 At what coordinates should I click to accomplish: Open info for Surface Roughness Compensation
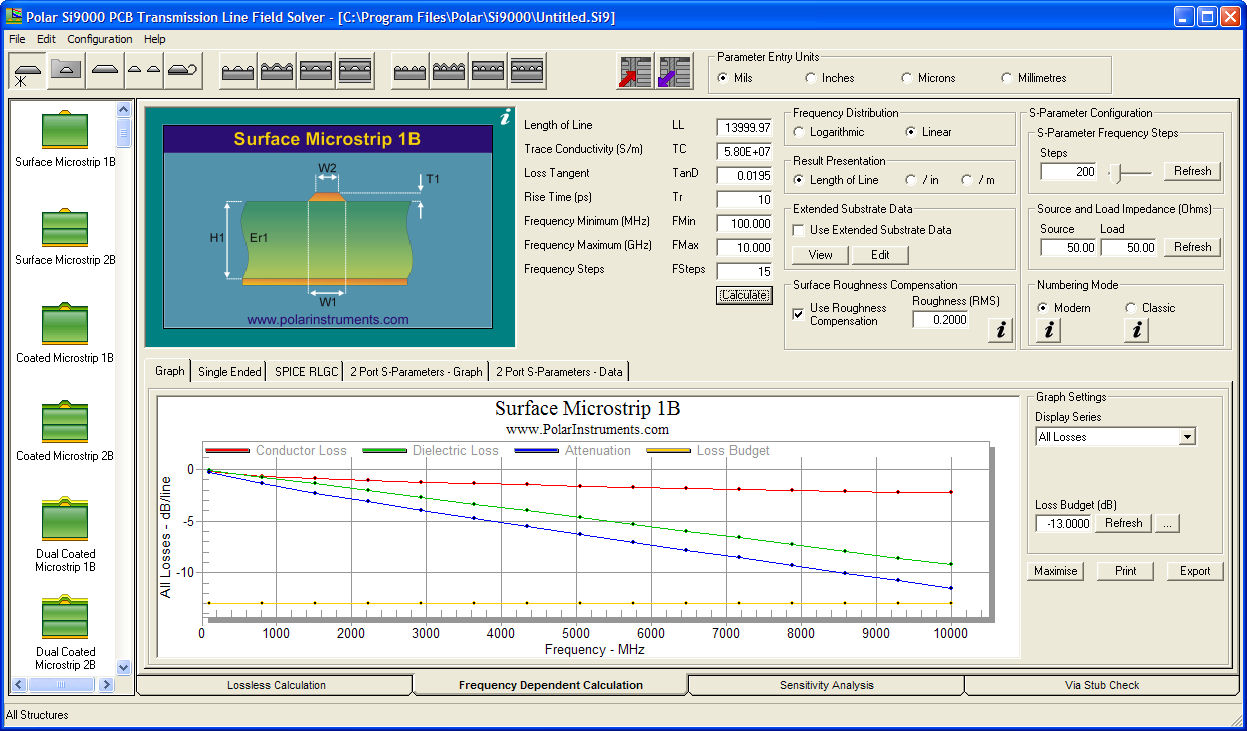(1000, 330)
